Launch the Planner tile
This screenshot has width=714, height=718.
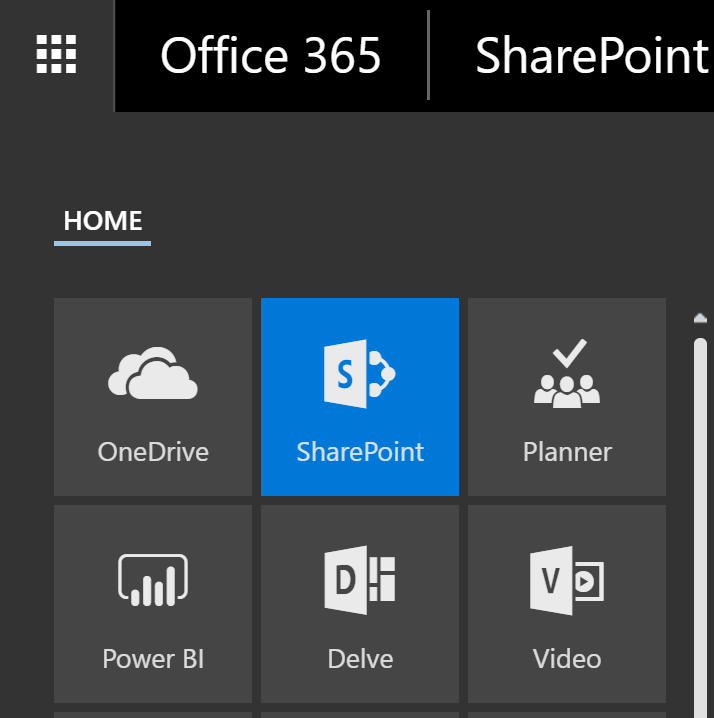tap(567, 397)
